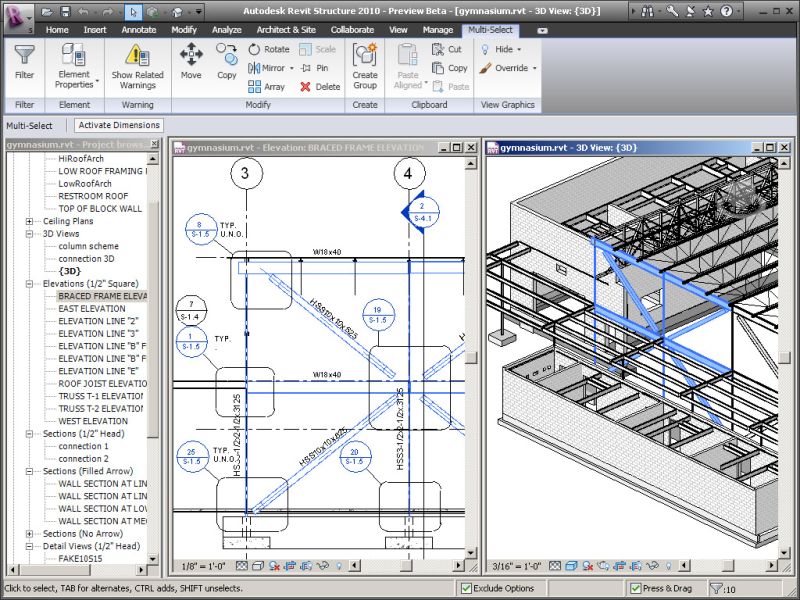The image size is (800, 600).
Task: Toggle Pin on the selected elements
Action: tap(314, 68)
